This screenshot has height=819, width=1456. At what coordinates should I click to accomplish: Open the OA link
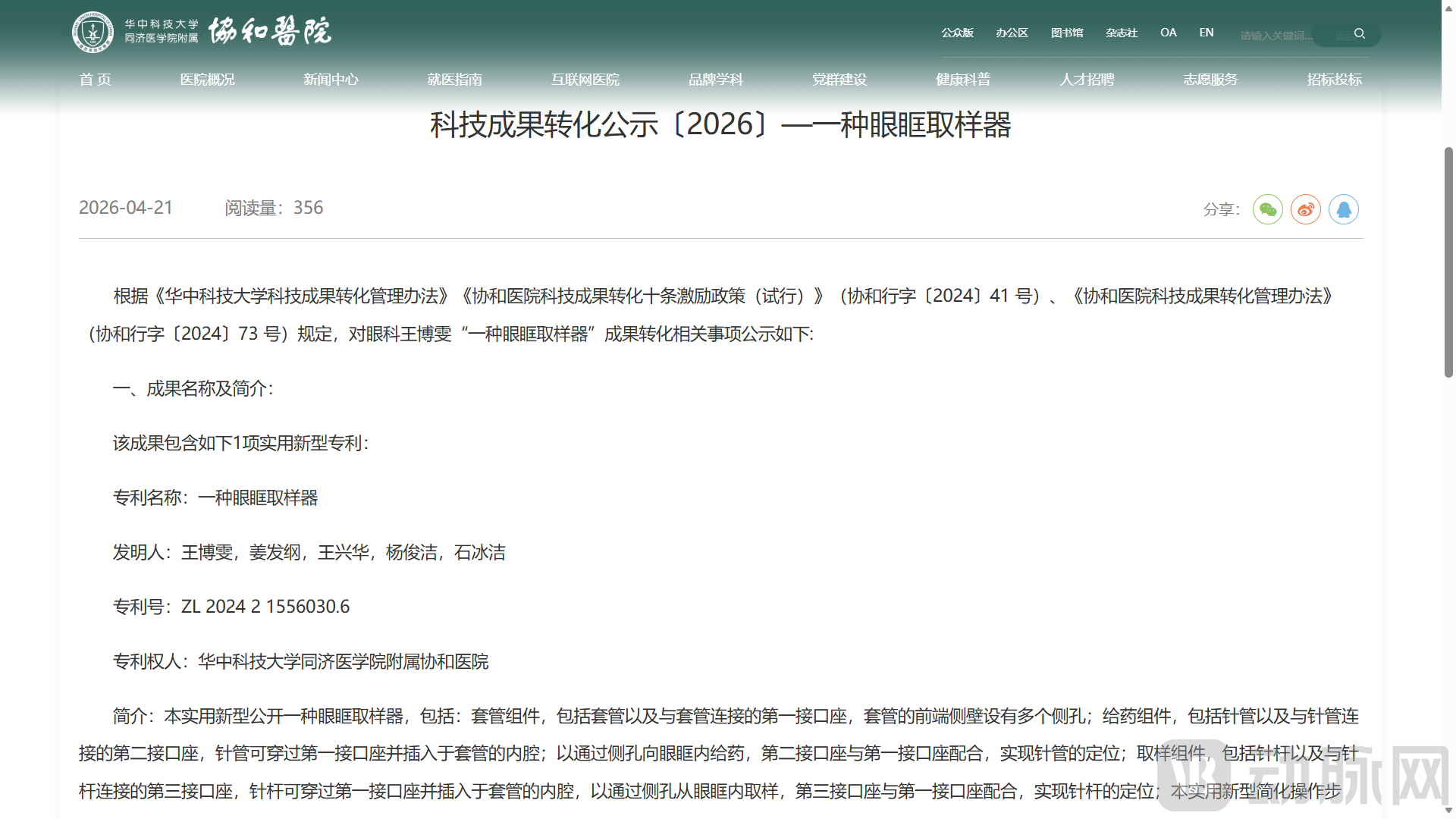[1169, 33]
